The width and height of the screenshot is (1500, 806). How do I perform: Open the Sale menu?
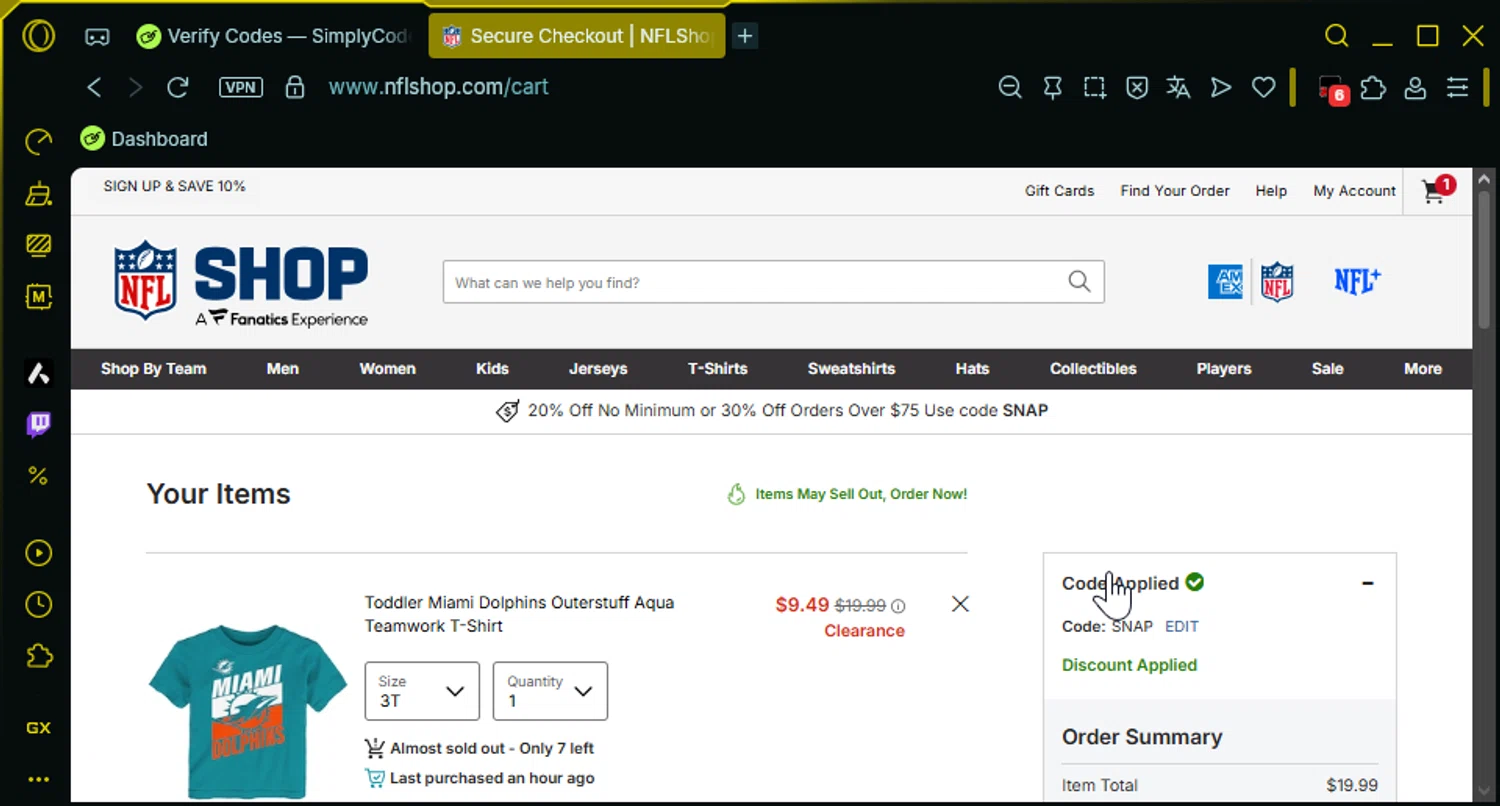[1327, 368]
